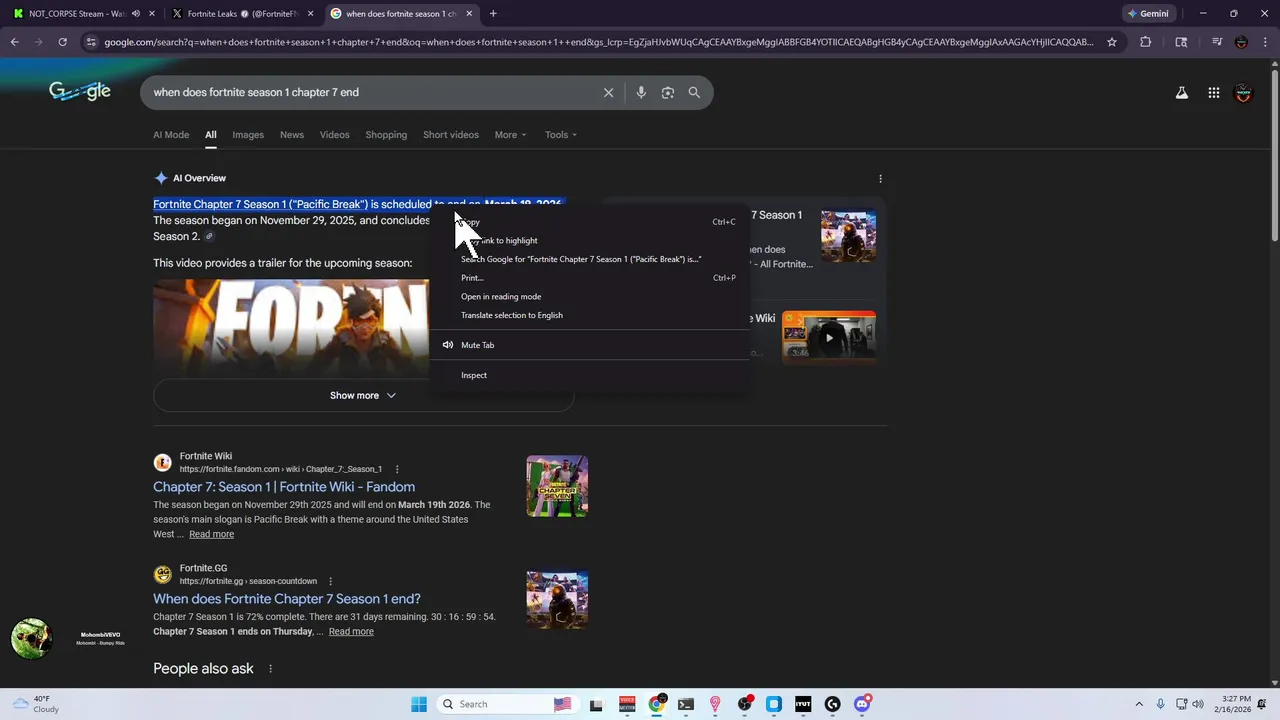Switch to the Short videos tab
The height and width of the screenshot is (720, 1280).
tap(451, 135)
